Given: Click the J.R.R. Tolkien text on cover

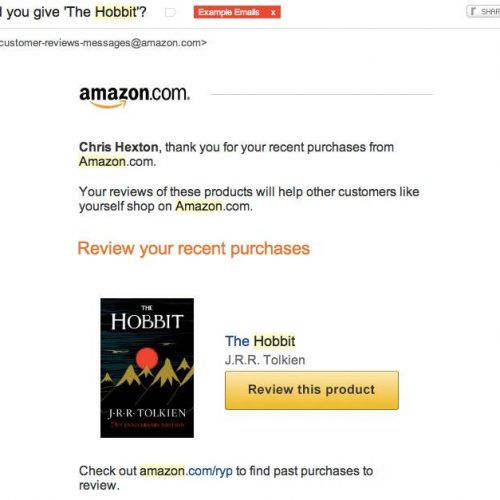Looking at the screenshot, I should tap(147, 413).
